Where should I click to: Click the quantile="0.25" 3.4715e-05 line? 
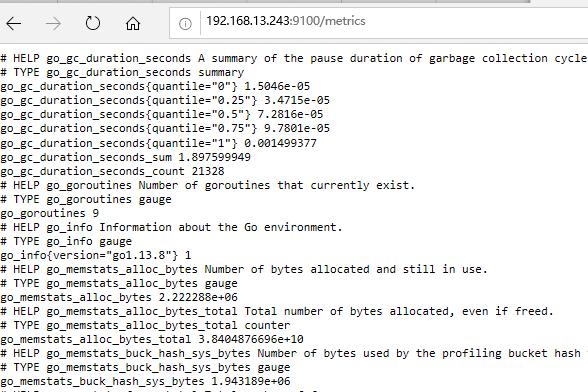[x=165, y=101]
